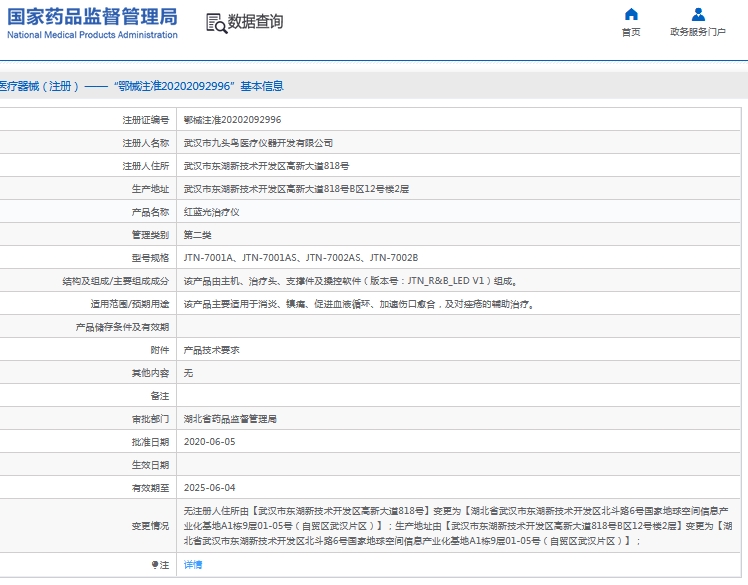The width and height of the screenshot is (748, 585).
Task: Click the 型号规格 row label
Action: click(150, 258)
